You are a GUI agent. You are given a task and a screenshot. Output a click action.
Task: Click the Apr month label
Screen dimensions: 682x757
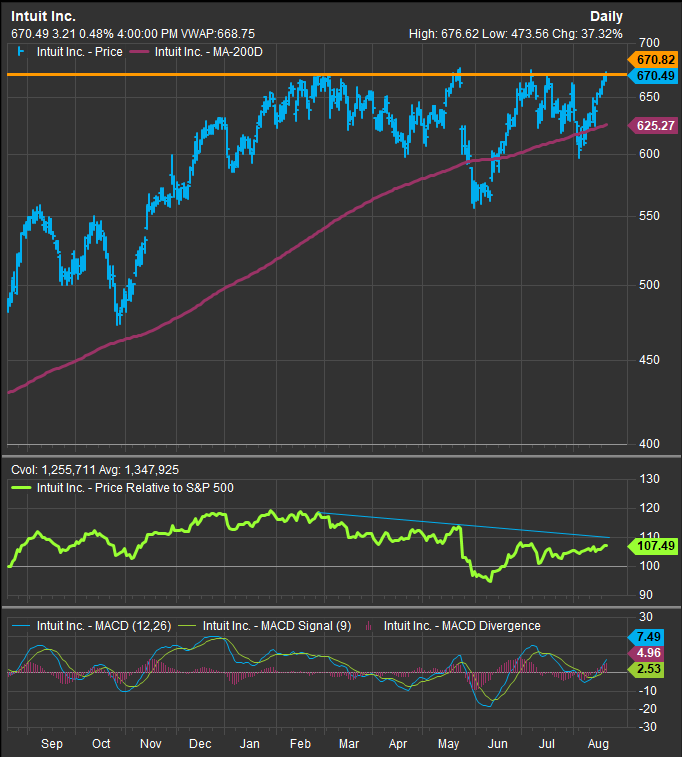pyautogui.click(x=398, y=744)
